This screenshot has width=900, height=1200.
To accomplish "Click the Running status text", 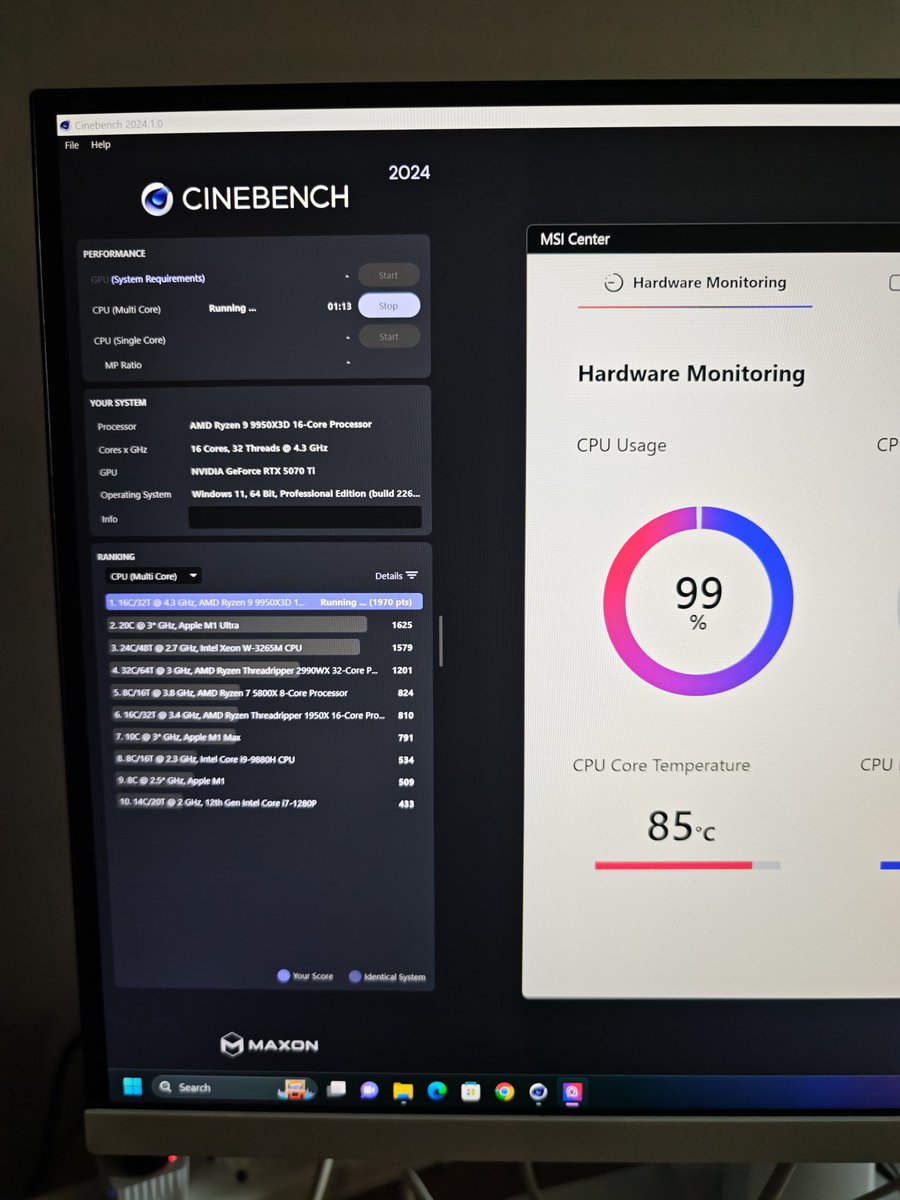I will point(232,308).
